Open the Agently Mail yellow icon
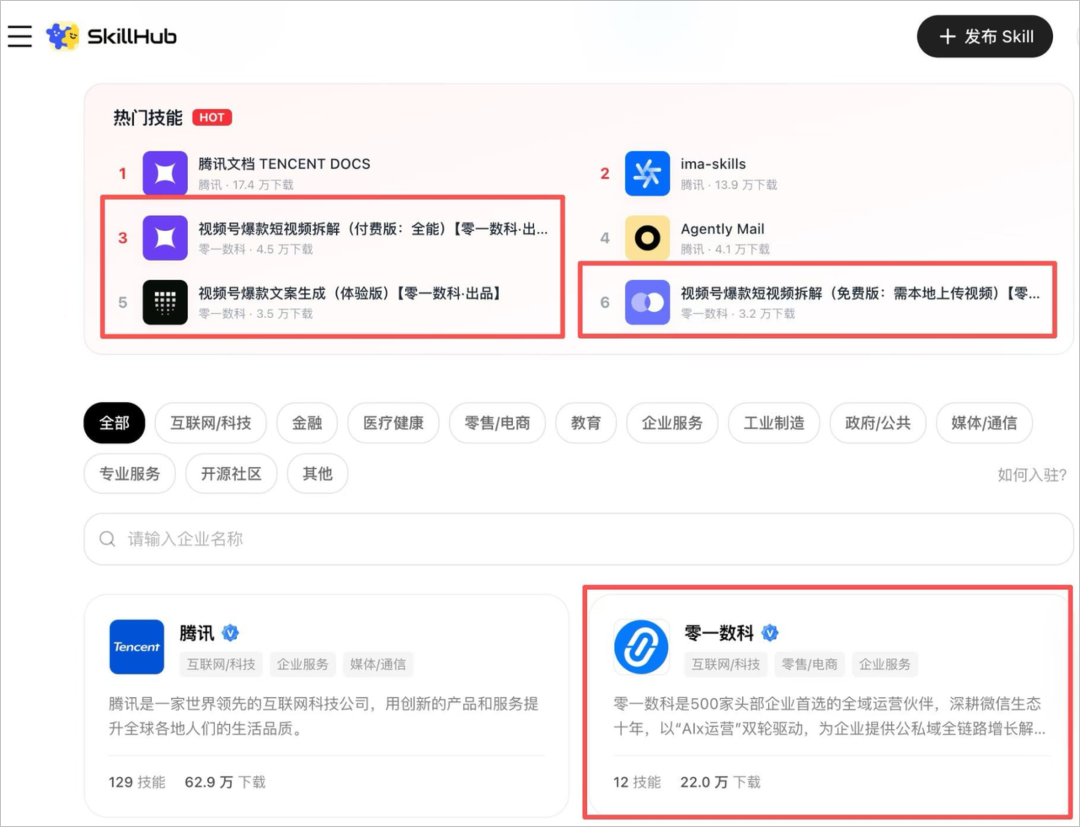Screen dimensions: 1080x827 tap(647, 238)
